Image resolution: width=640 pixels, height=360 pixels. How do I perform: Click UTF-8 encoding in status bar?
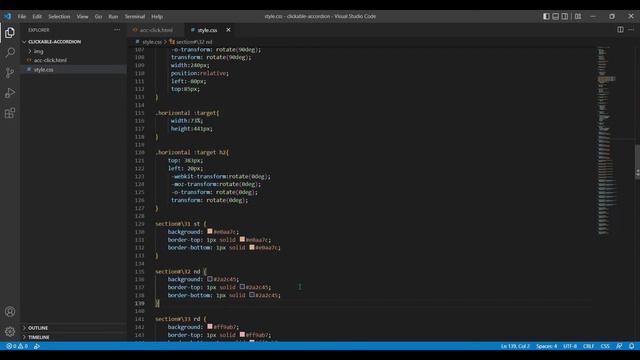point(570,346)
